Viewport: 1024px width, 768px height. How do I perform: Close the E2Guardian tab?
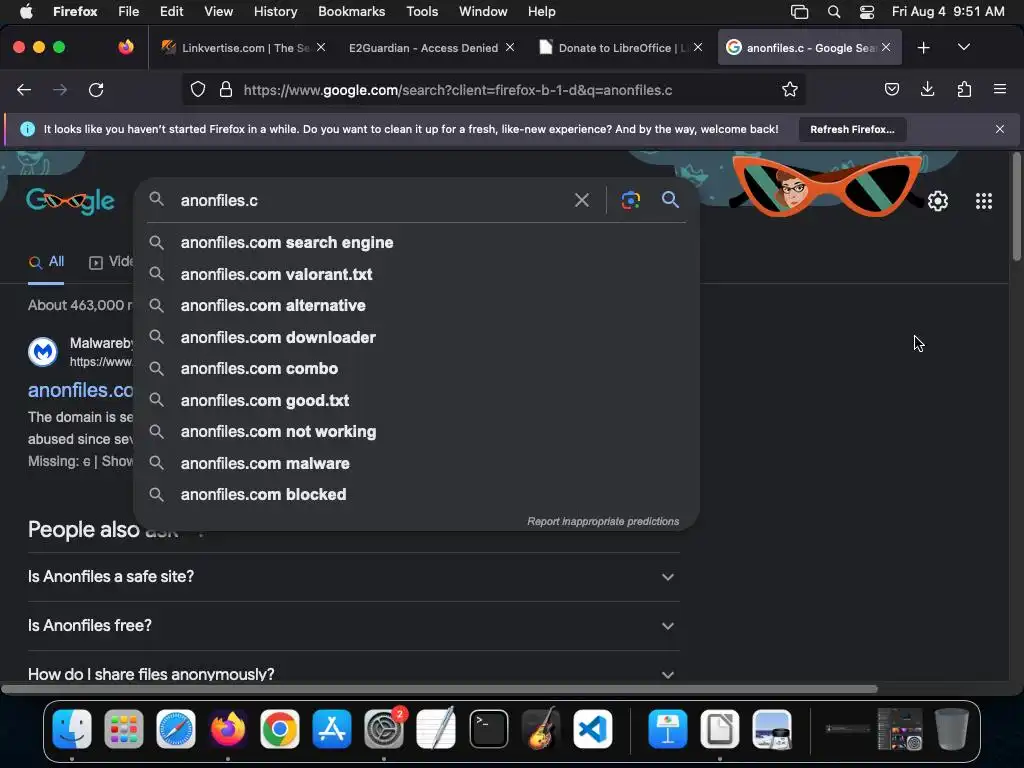tap(510, 47)
